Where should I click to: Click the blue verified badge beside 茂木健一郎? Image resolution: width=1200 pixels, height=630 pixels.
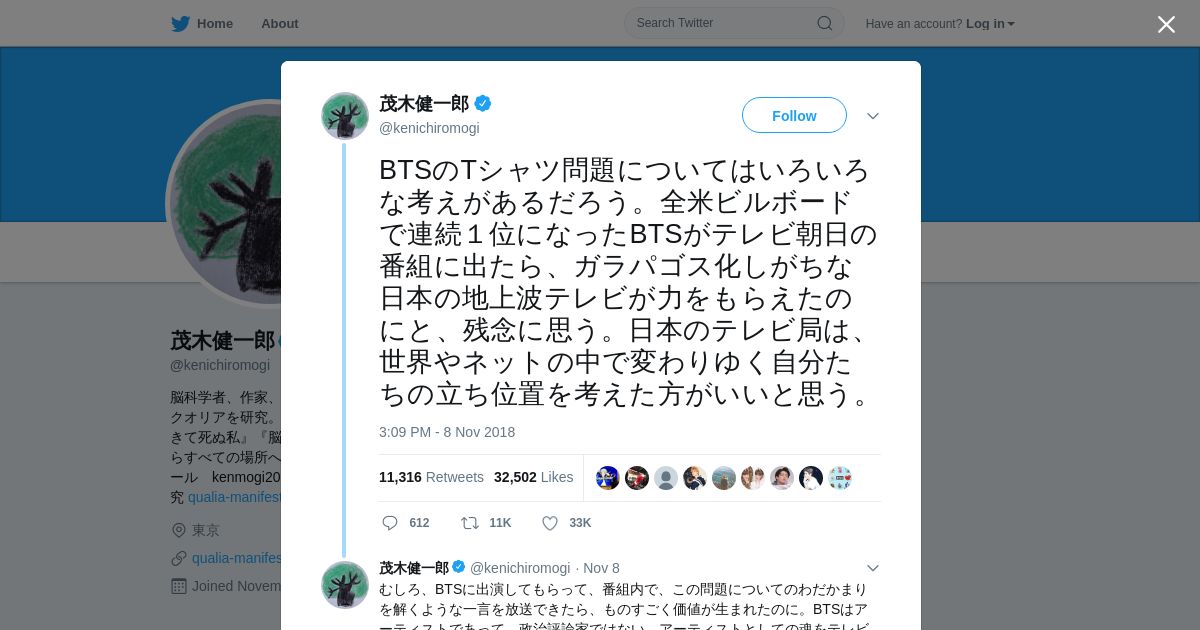coord(482,103)
